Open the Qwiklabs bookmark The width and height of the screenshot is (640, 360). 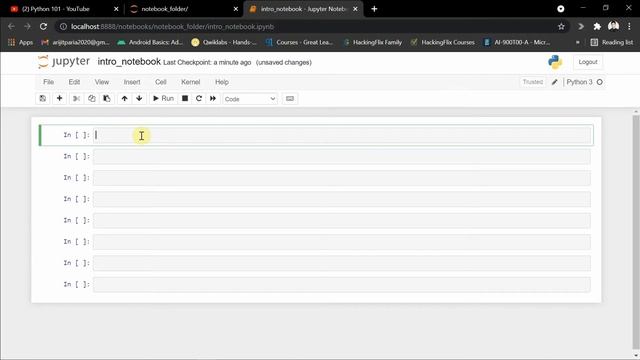[224, 42]
